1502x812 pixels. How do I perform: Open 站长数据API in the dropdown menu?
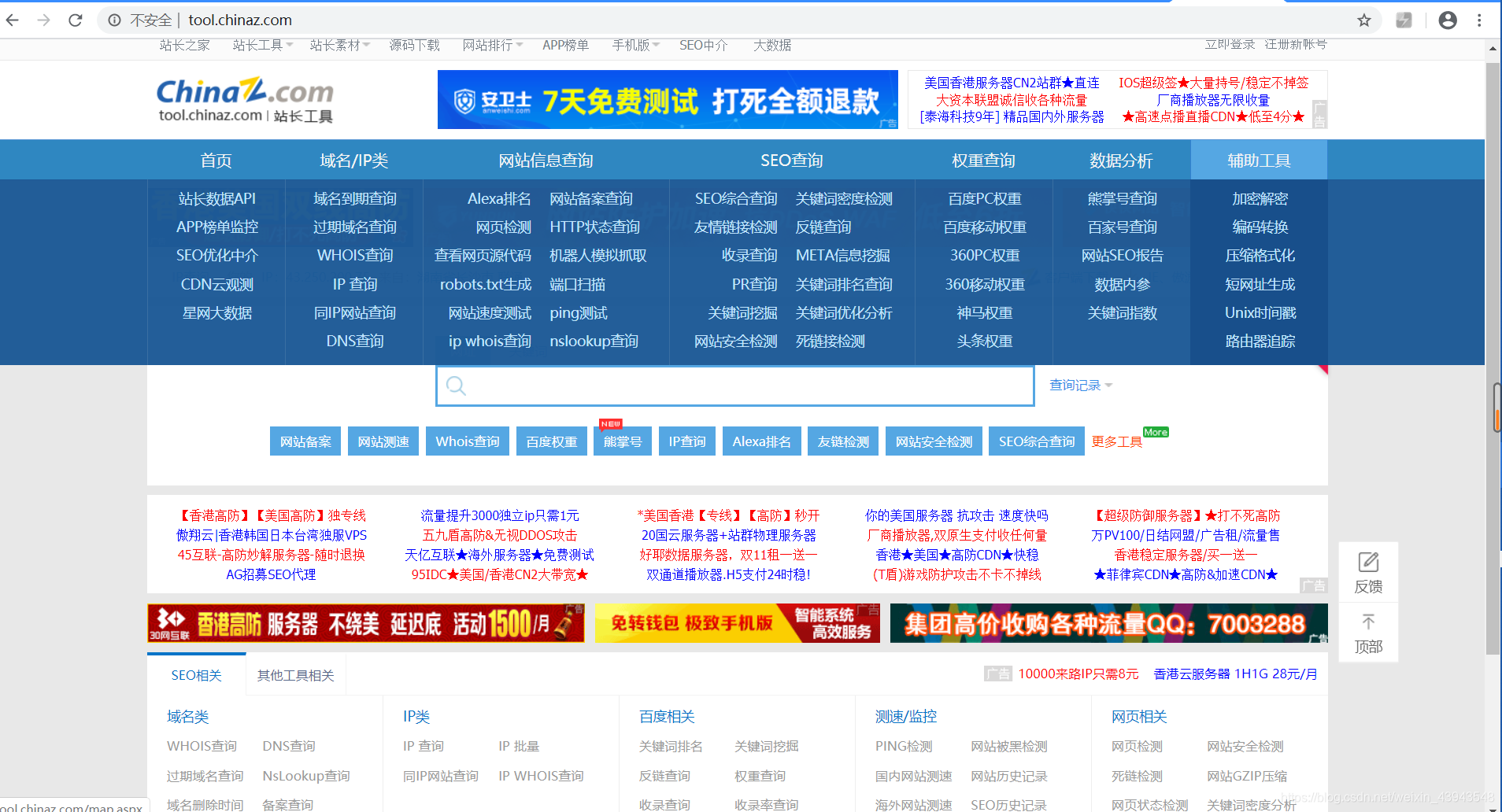pyautogui.click(x=217, y=199)
